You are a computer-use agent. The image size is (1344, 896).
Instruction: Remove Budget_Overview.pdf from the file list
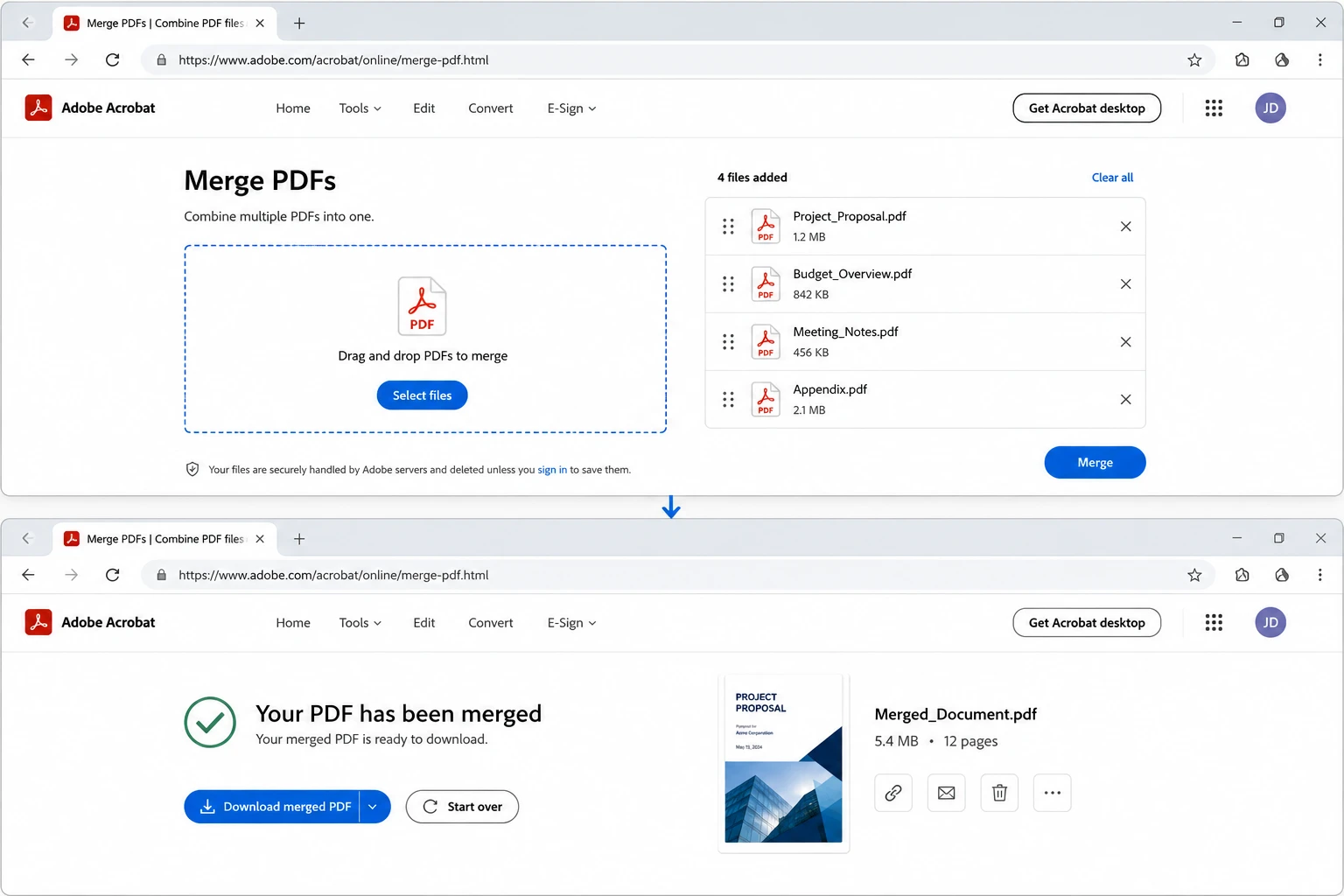click(1125, 284)
